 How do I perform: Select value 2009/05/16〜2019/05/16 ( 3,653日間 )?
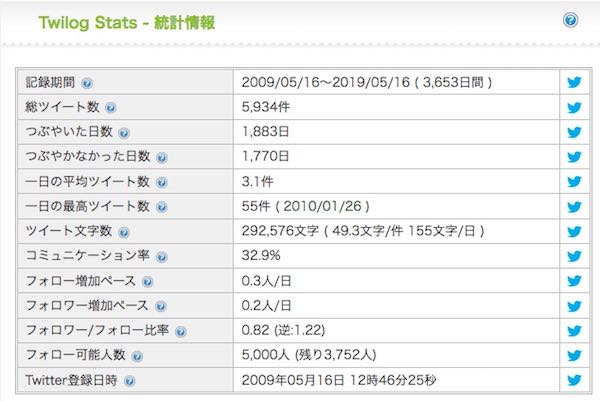pos(367,82)
